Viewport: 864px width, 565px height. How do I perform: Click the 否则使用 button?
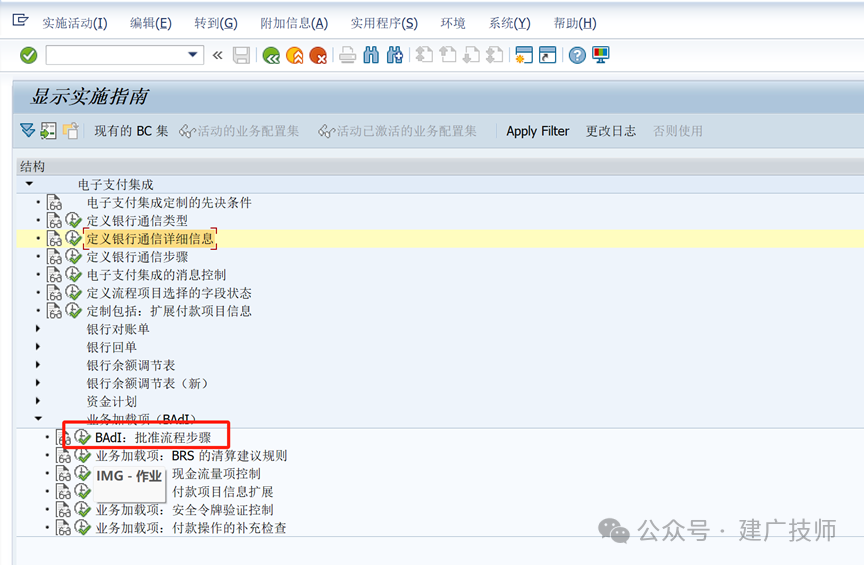tap(678, 131)
